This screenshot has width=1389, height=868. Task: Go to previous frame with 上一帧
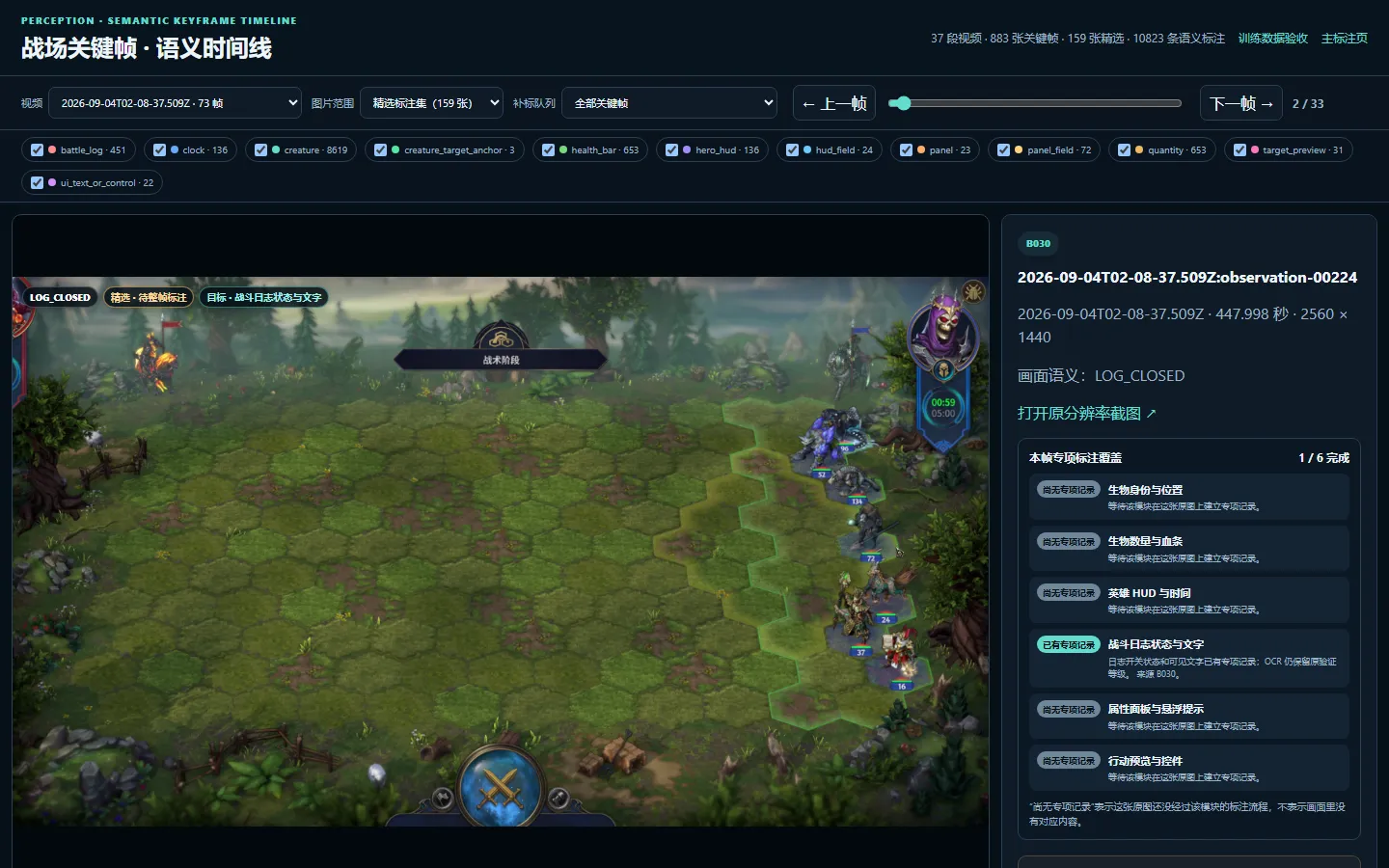tap(834, 103)
